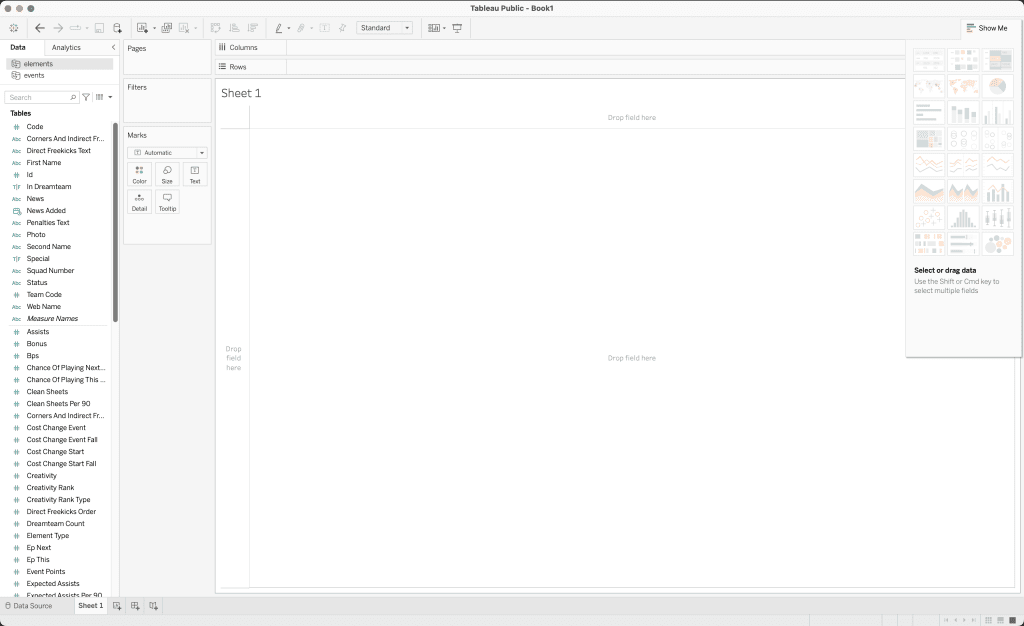Click the Sort Descending toolbar icon
Viewport: 1024px width, 626px height.
(x=252, y=28)
